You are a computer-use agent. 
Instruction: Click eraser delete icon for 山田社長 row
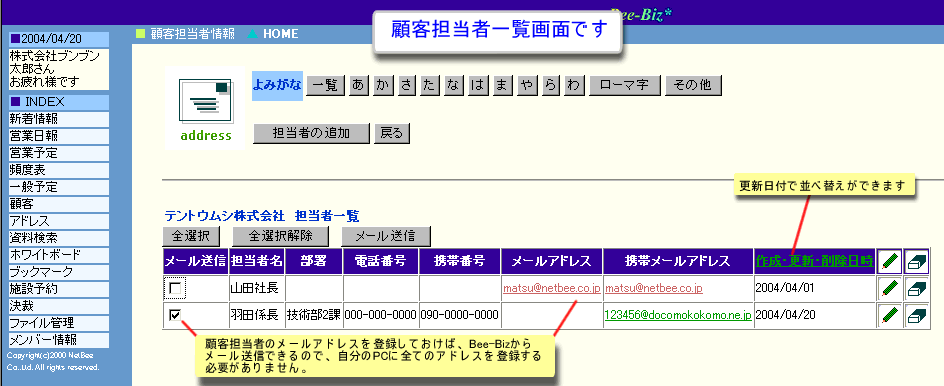click(916, 289)
